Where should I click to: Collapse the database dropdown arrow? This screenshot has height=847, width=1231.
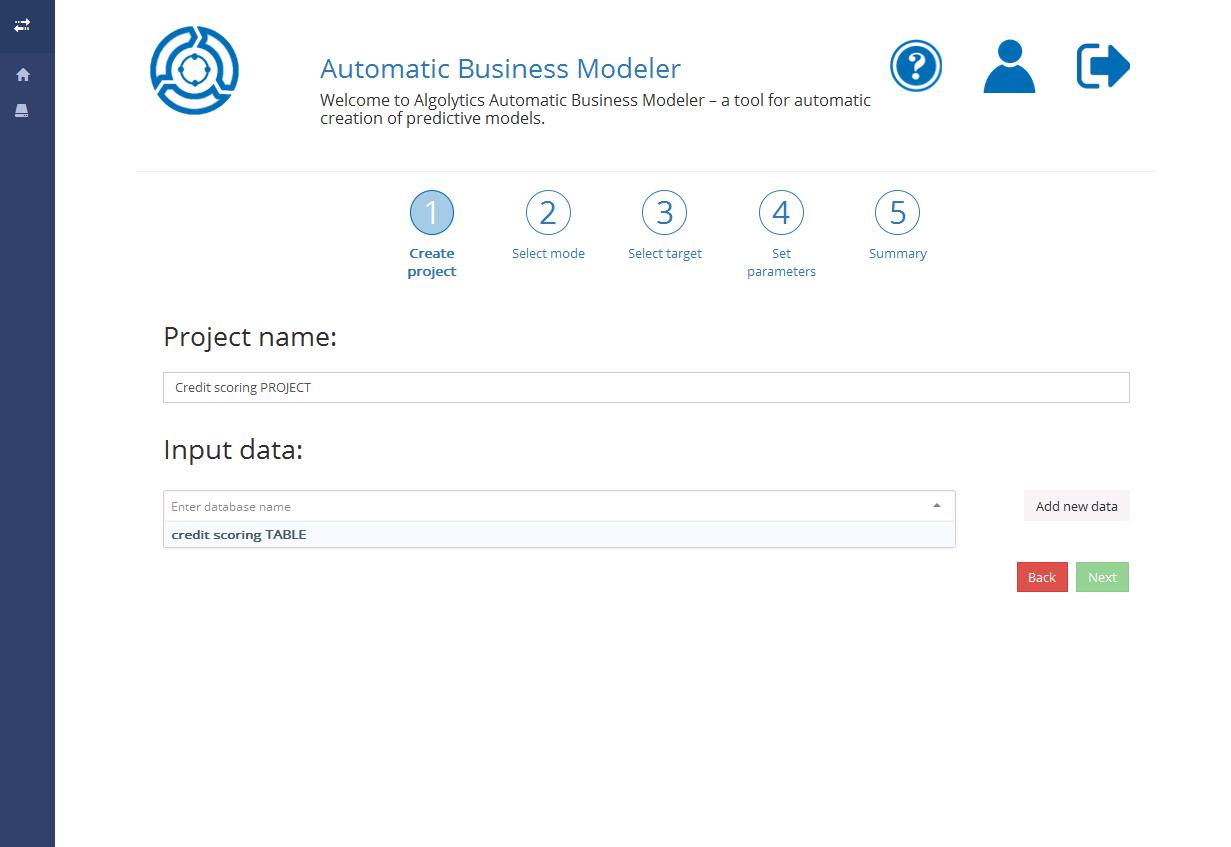pyautogui.click(x=937, y=506)
